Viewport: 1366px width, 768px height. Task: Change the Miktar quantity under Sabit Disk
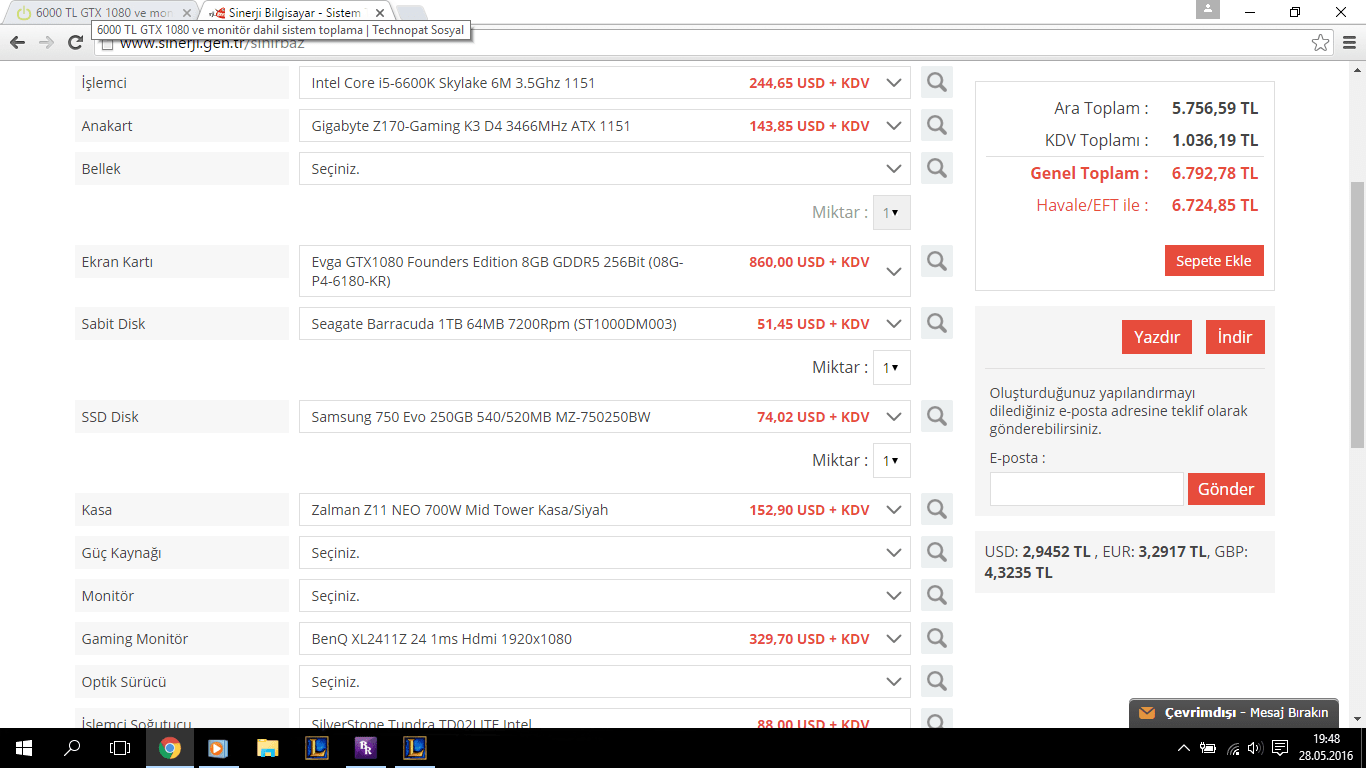pyautogui.click(x=891, y=368)
